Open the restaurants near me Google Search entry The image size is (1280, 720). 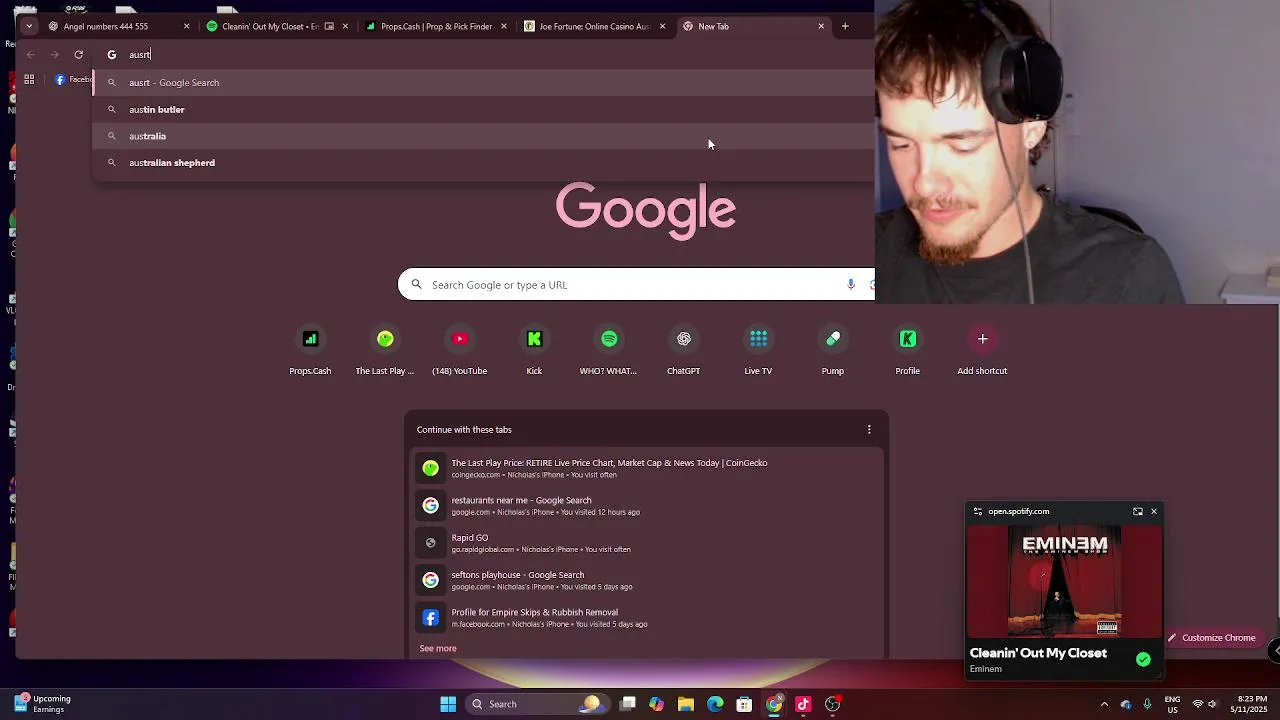(x=646, y=505)
